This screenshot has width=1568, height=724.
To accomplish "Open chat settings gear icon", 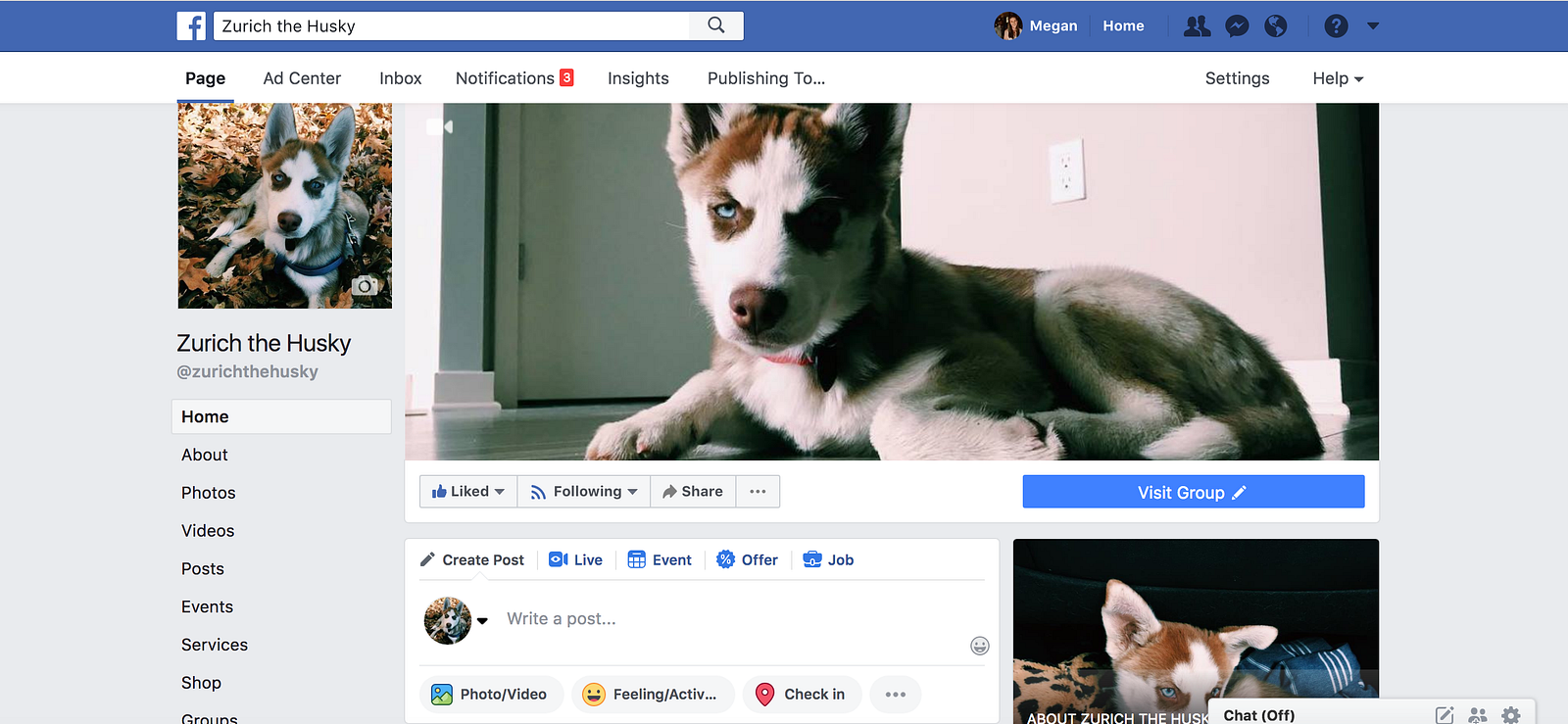I will point(1511,715).
